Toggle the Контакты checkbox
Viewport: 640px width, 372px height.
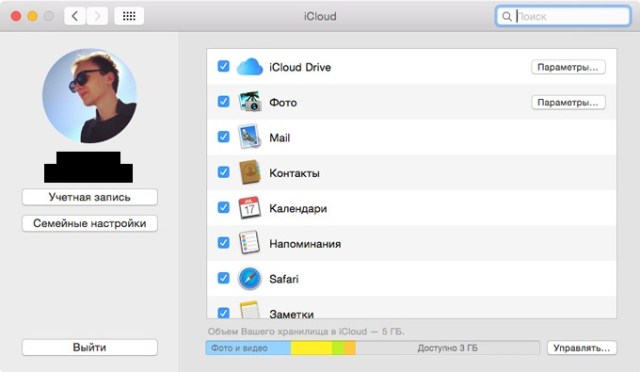pos(223,172)
